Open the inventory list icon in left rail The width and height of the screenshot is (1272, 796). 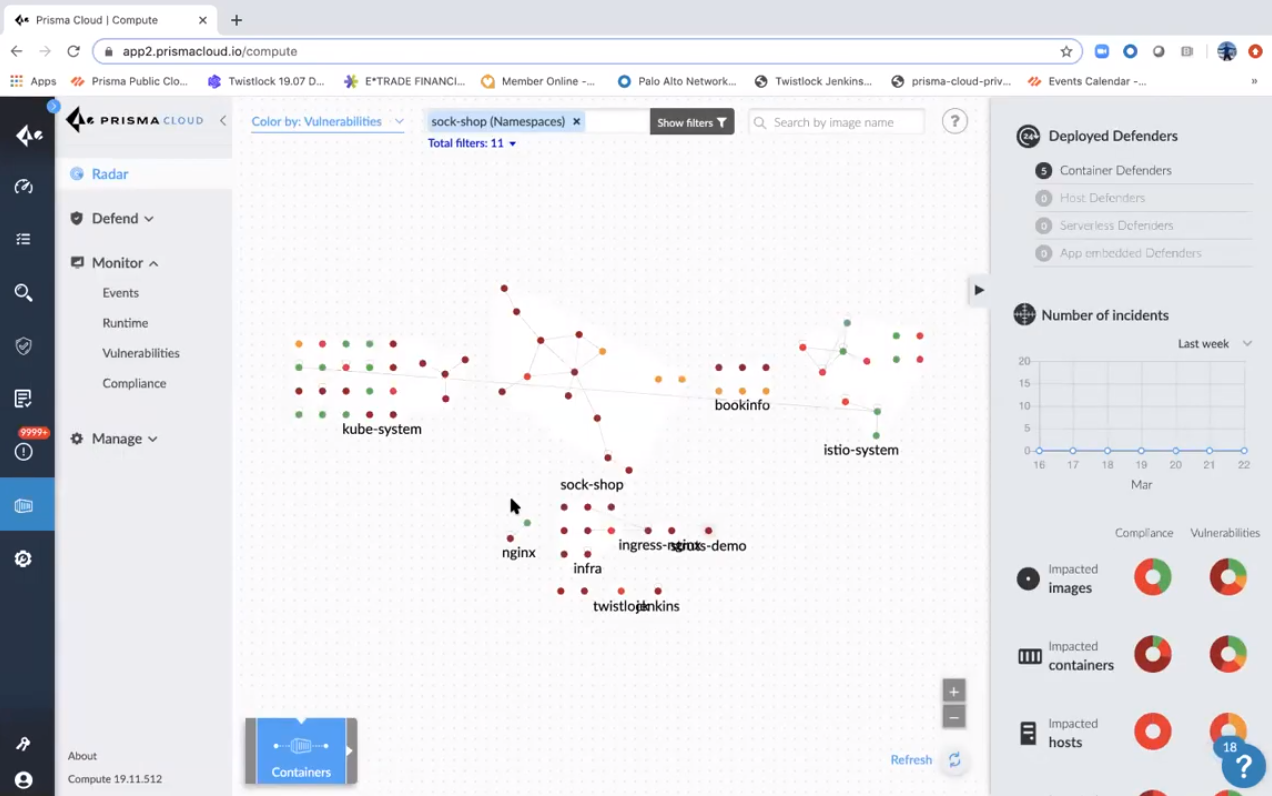click(x=24, y=239)
